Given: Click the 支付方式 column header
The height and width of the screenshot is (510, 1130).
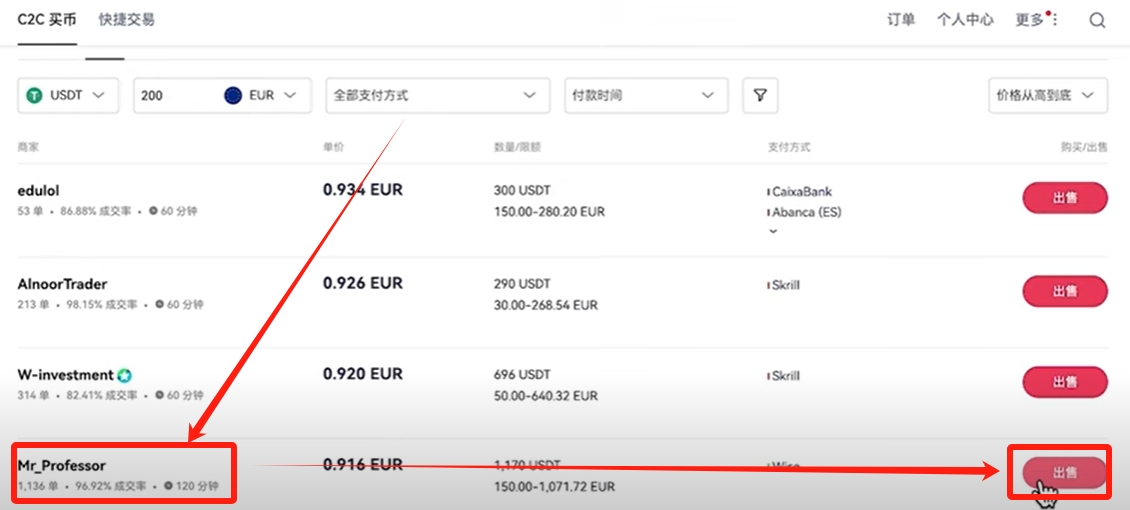Looking at the screenshot, I should coord(789,147).
